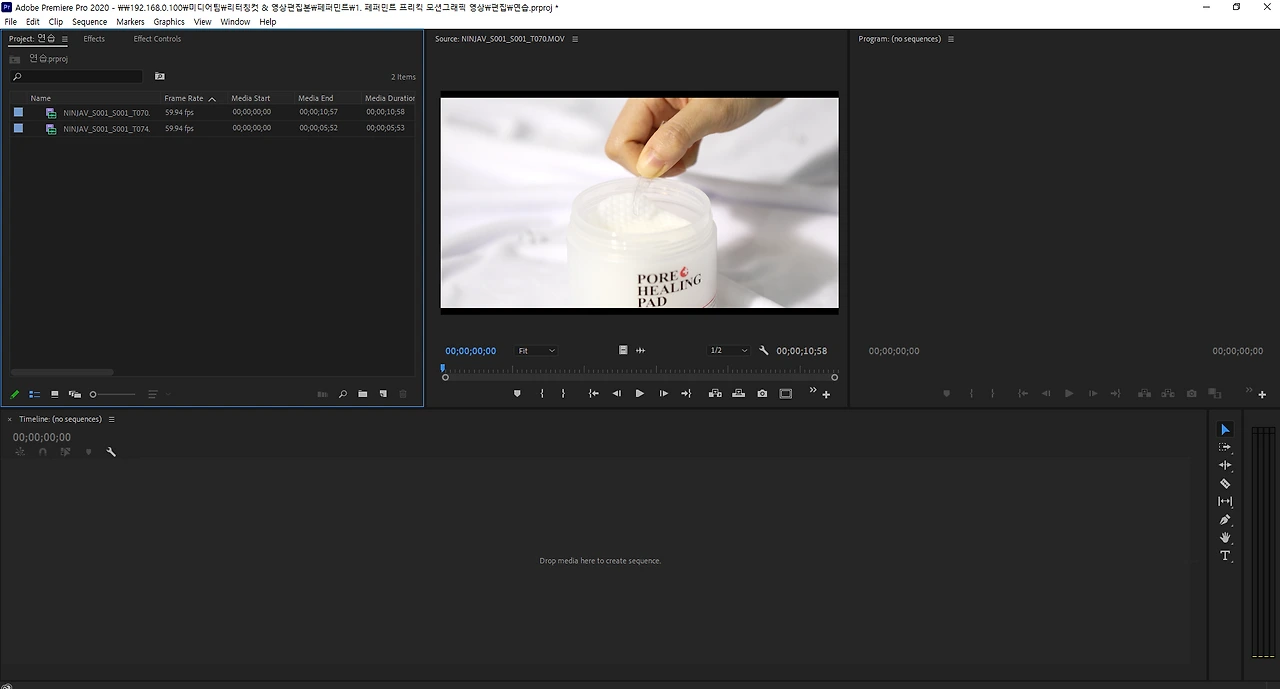
Task: Click Source monitor playhead timecode 00;00;00;00
Action: click(471, 351)
